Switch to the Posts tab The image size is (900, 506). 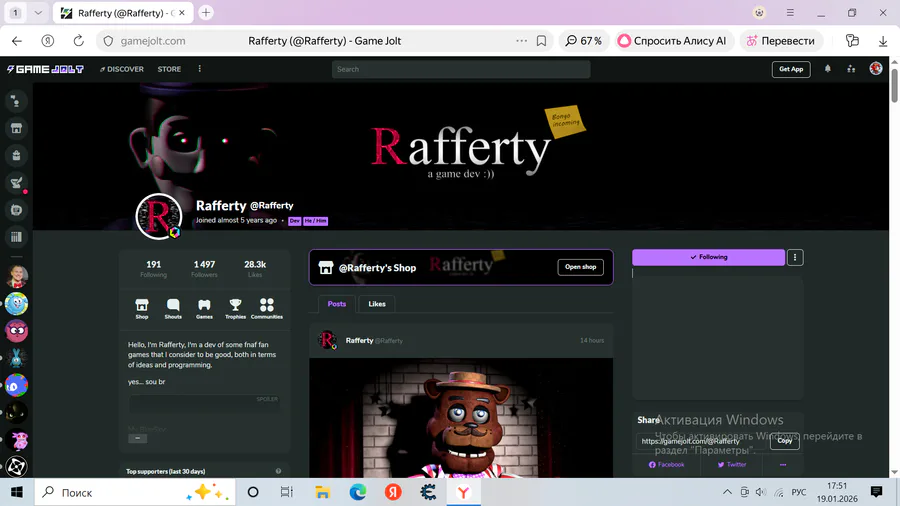(337, 304)
